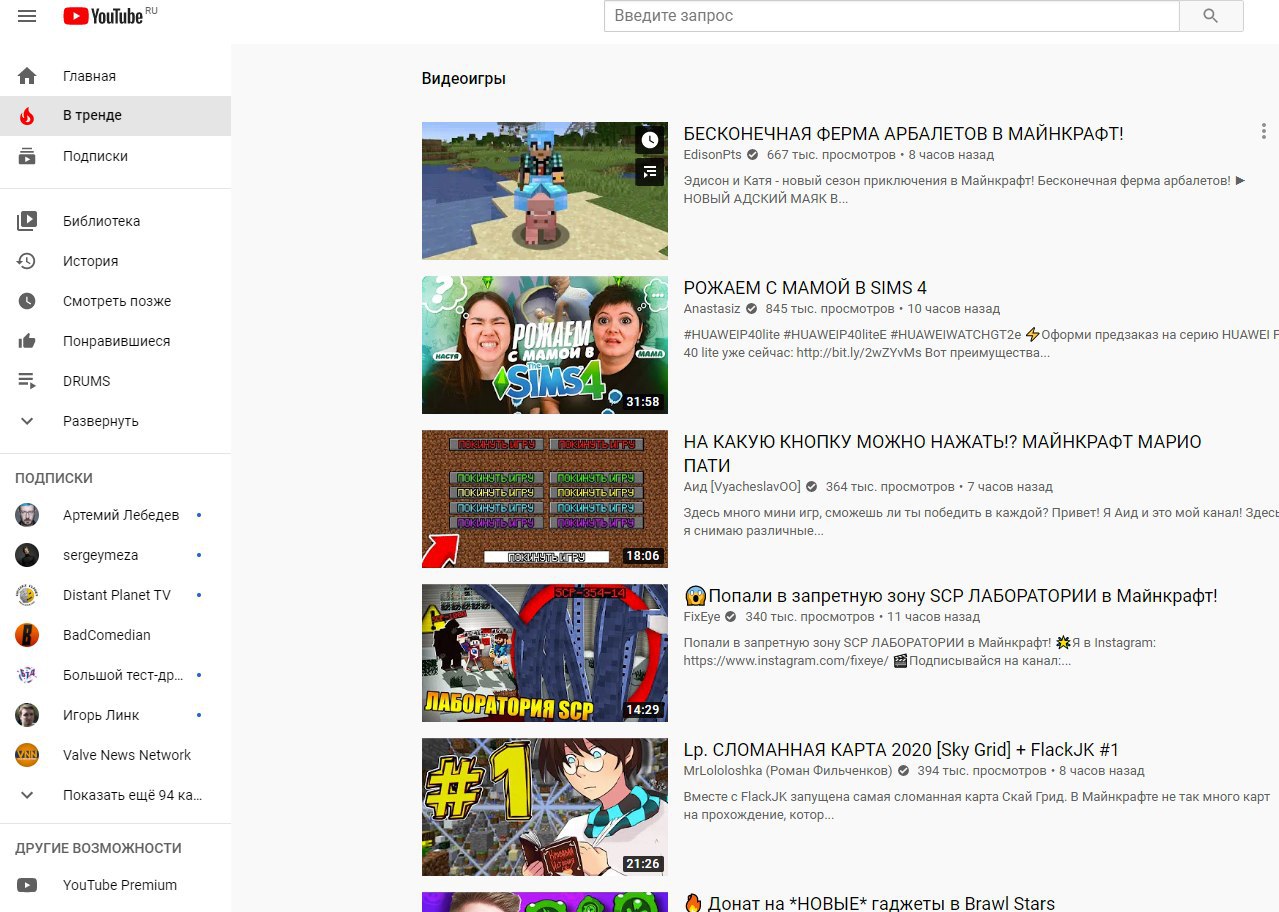Screen dimensions: 1279x912
Task: Open Смотреть позже menu label
Action: [117, 301]
